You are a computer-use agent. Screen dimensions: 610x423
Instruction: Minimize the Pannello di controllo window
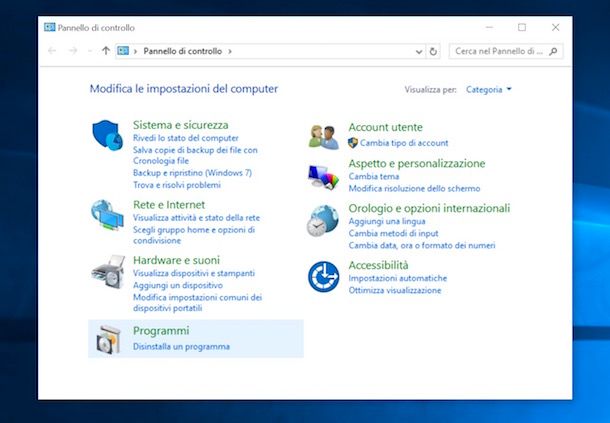(x=489, y=27)
